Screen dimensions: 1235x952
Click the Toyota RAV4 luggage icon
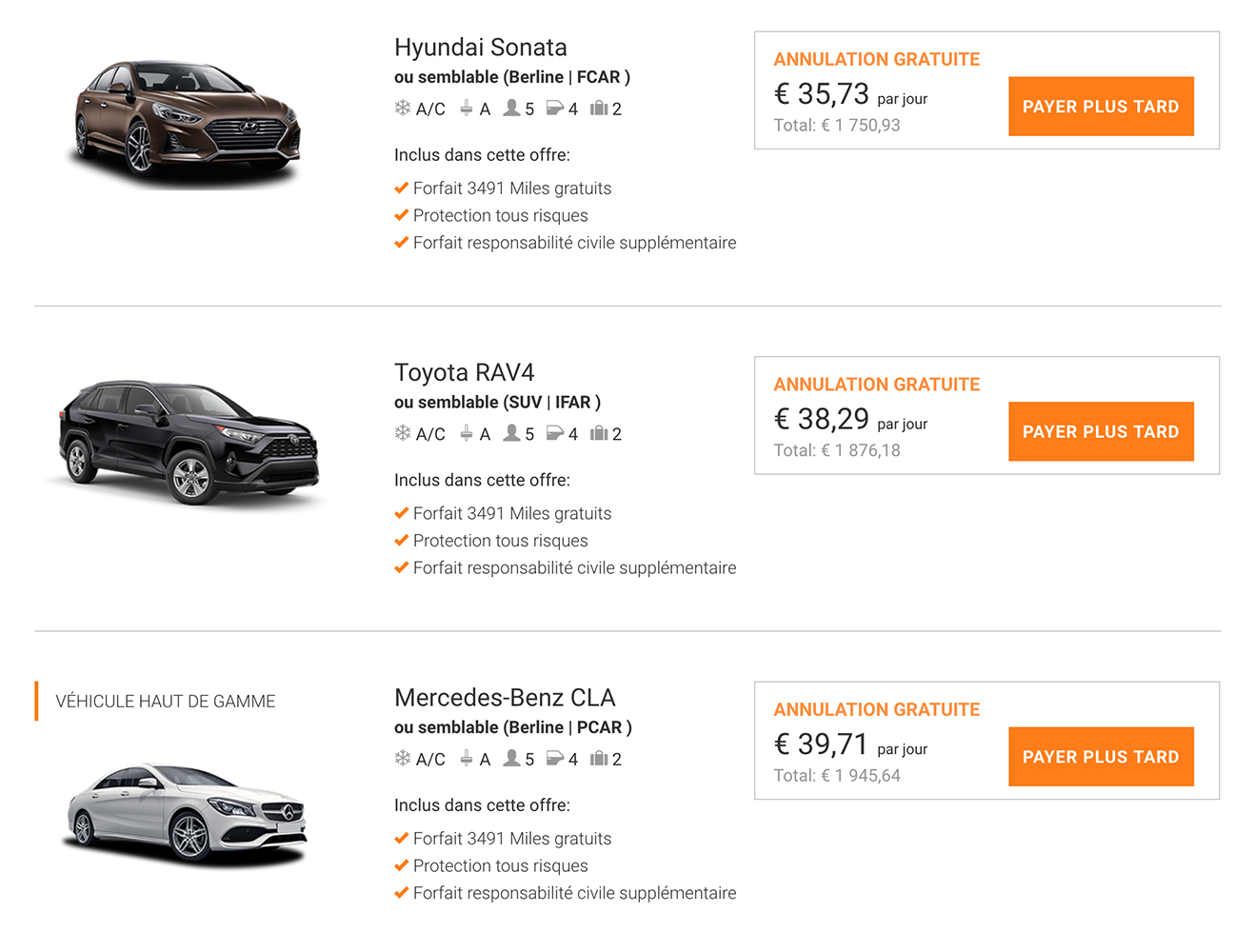(x=599, y=433)
